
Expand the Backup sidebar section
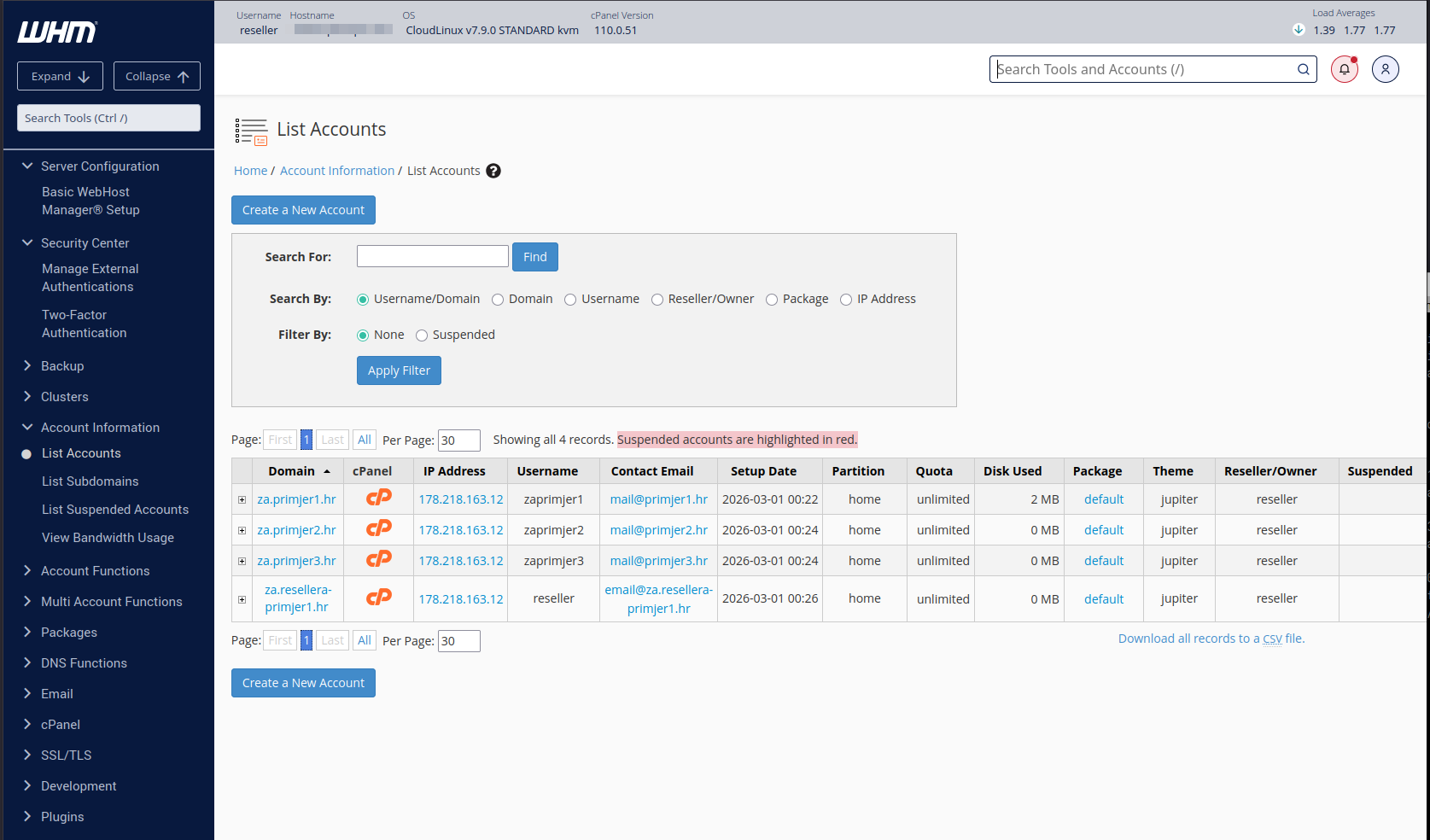62,366
